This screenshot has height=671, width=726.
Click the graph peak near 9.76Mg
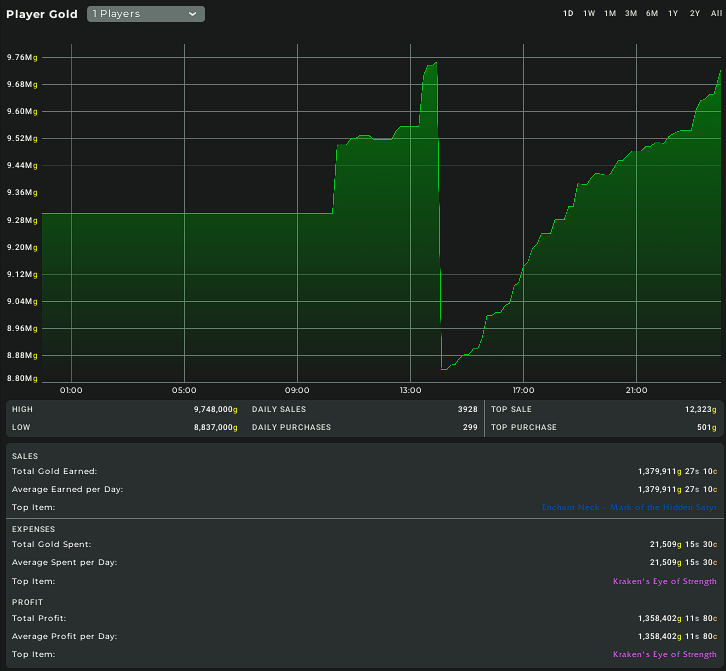pyautogui.click(x=434, y=63)
